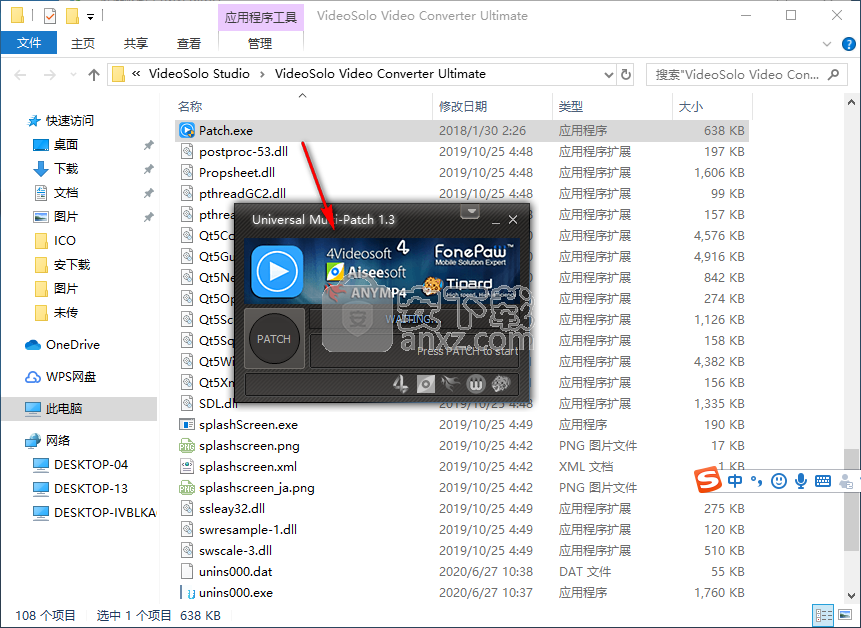Open 下载 folder in quick access
Viewport: 861px width, 628px height.
(x=66, y=169)
